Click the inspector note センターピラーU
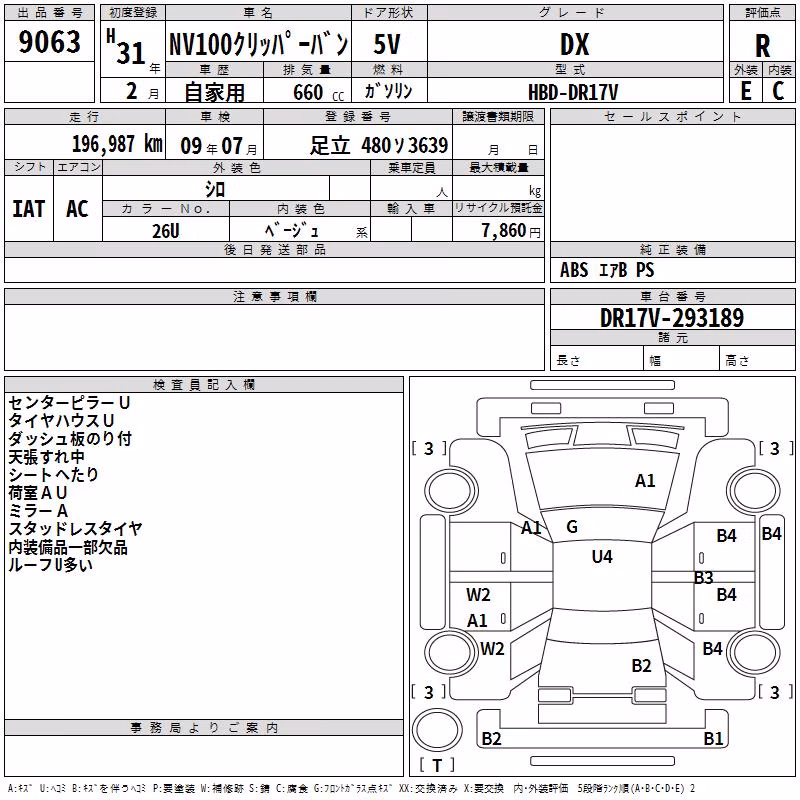Image resolution: width=800 pixels, height=800 pixels. pyautogui.click(x=69, y=403)
